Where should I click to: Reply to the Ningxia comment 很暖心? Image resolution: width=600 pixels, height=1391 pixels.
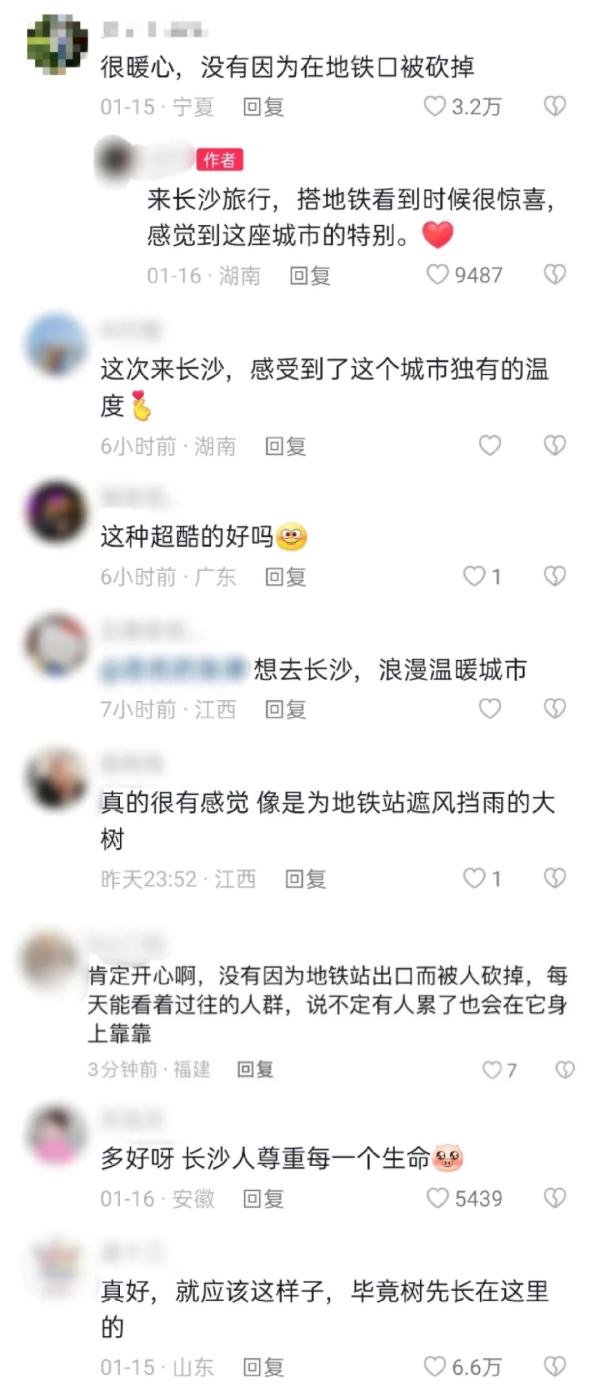(264, 106)
